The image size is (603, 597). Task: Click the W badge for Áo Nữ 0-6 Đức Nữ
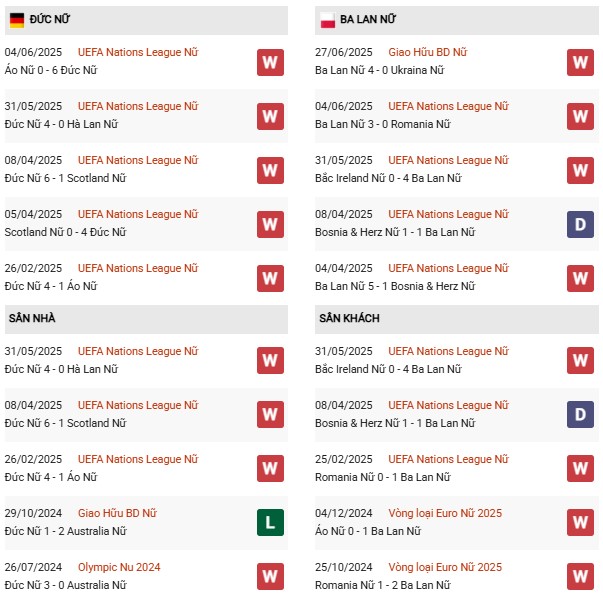click(x=270, y=62)
